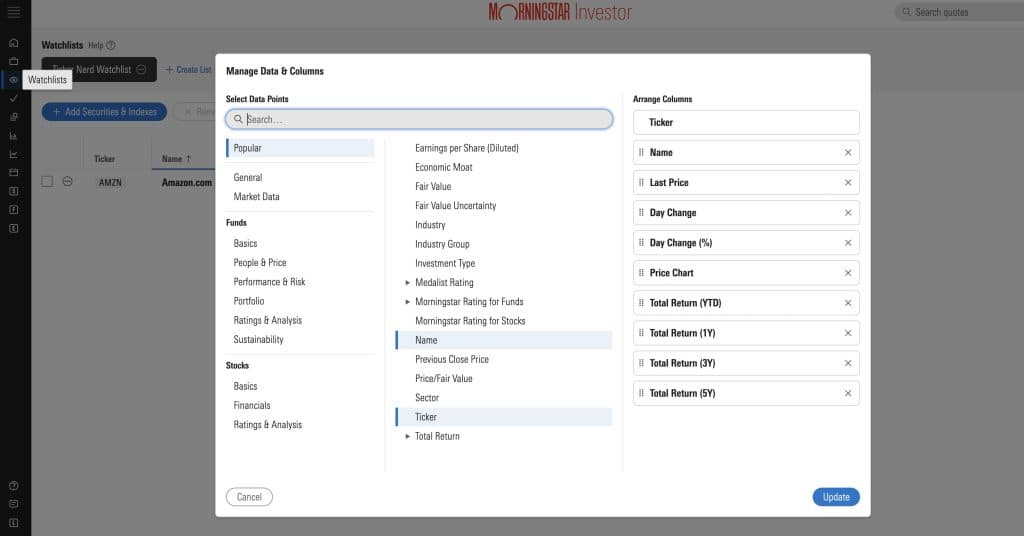Select Earnings per Share (Diluted)
Image resolution: width=1024 pixels, height=536 pixels.
(466, 148)
